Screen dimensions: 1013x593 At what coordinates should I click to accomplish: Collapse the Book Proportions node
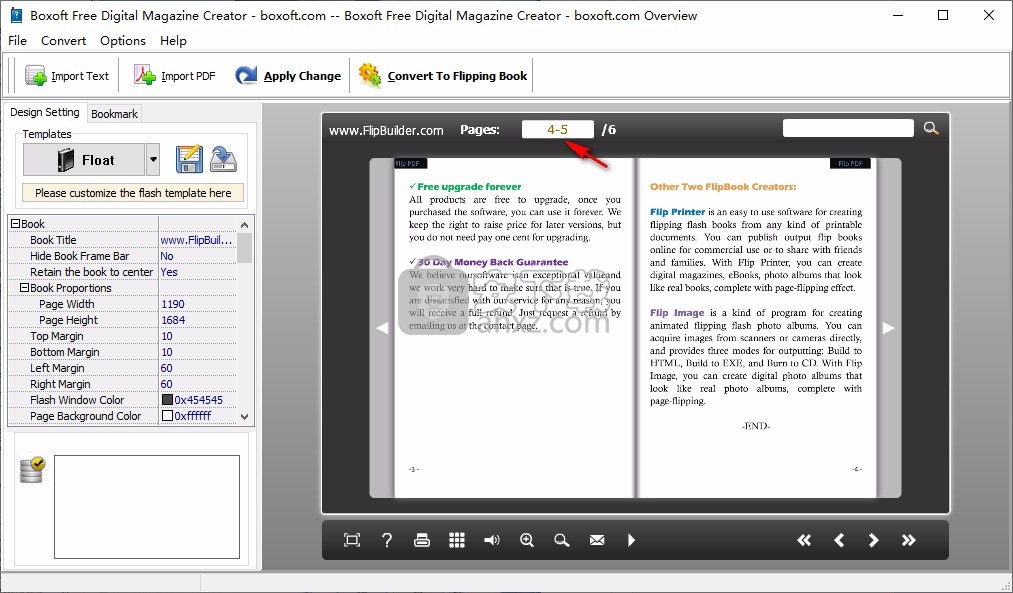(x=25, y=287)
